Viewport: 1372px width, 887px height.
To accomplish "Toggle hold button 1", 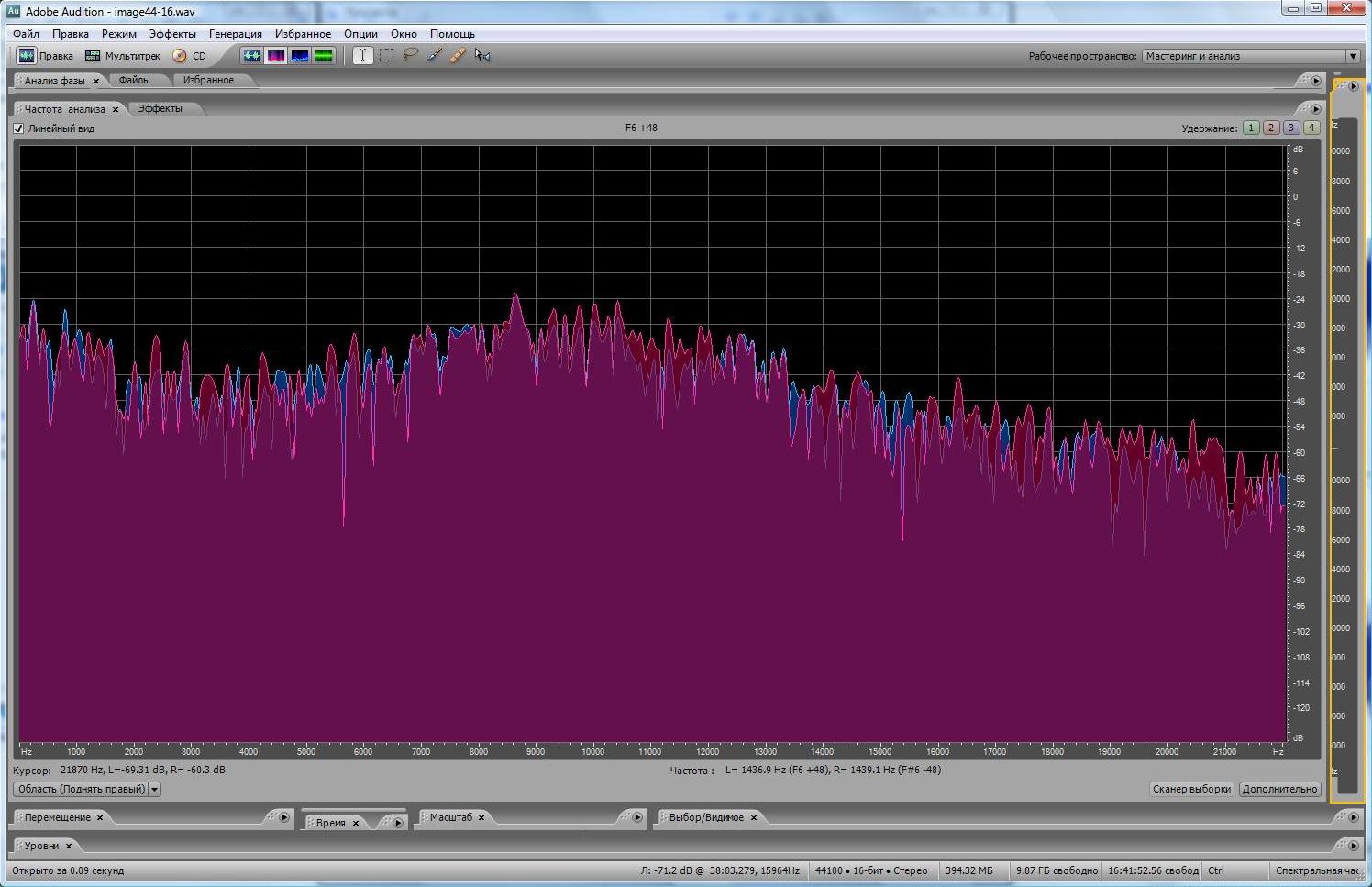I will [1250, 128].
